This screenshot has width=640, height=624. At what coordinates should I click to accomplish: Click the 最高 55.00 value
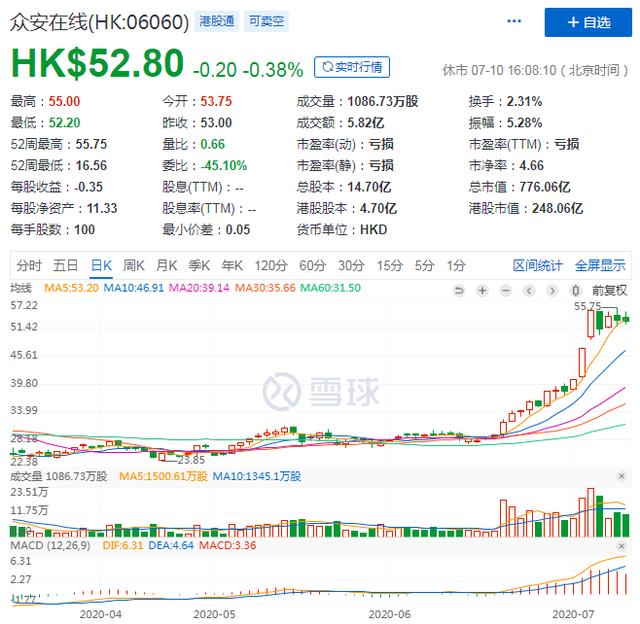click(x=64, y=101)
